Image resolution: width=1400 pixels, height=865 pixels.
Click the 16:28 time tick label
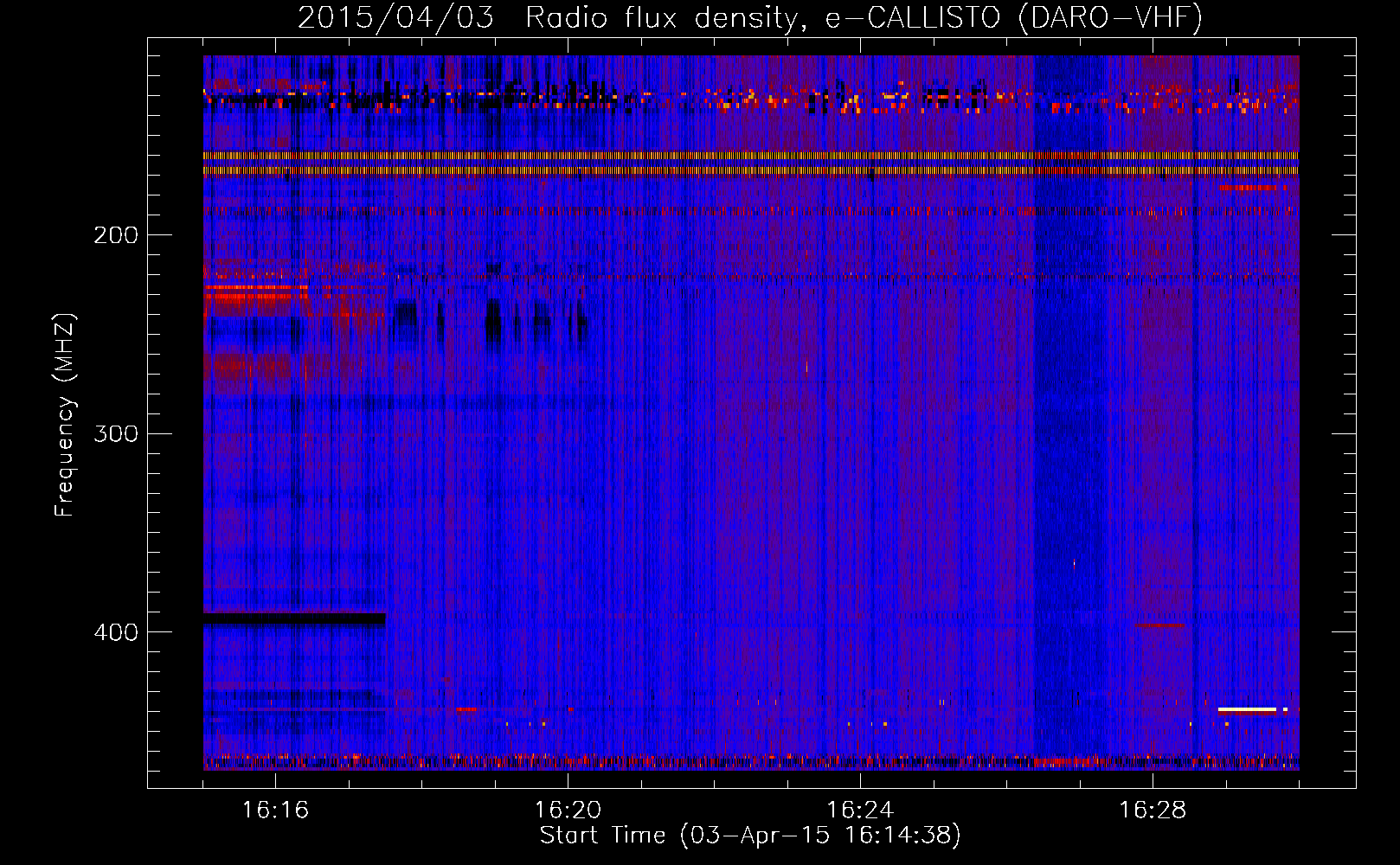click(1153, 810)
